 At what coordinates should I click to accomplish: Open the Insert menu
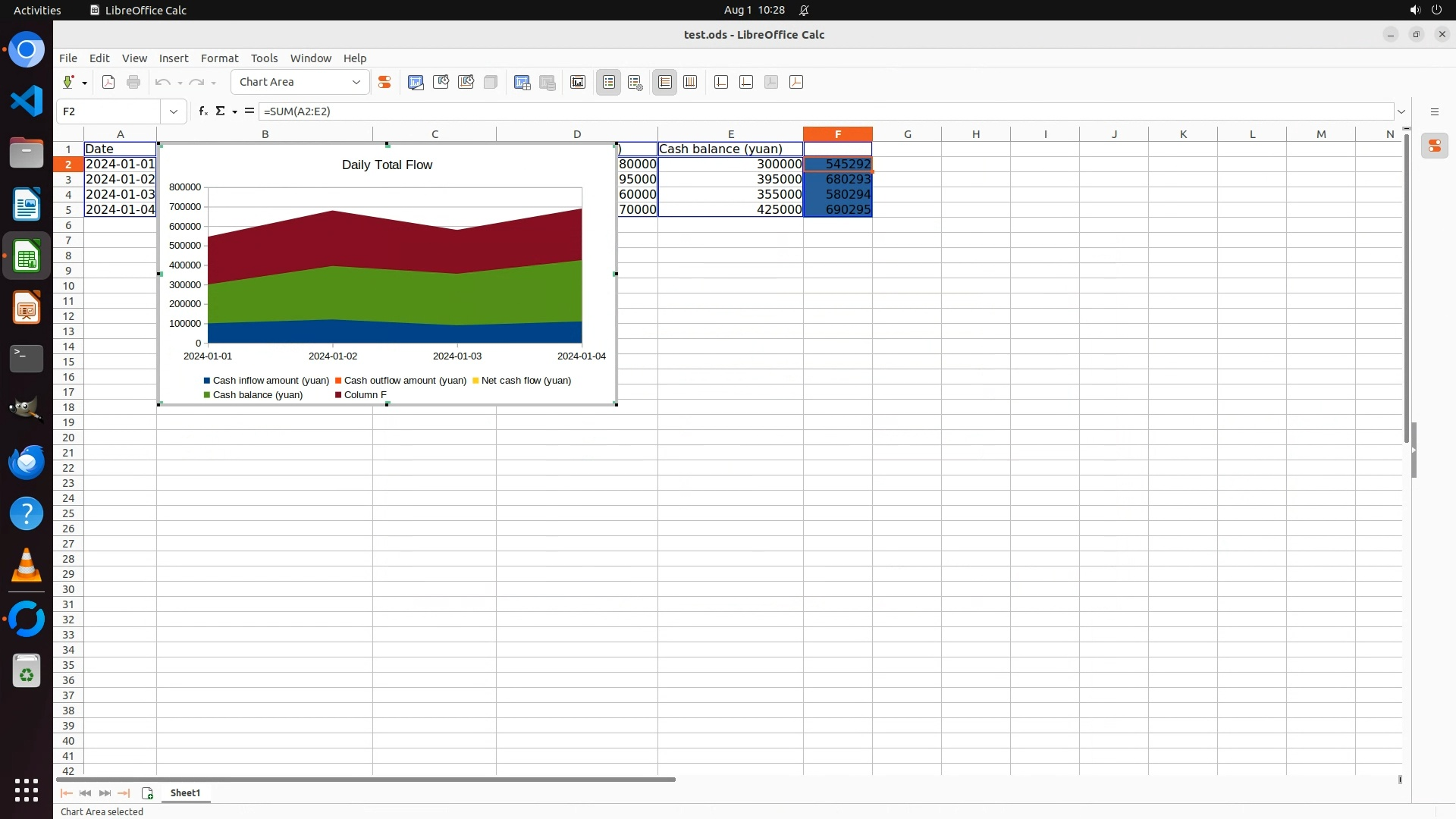click(173, 58)
